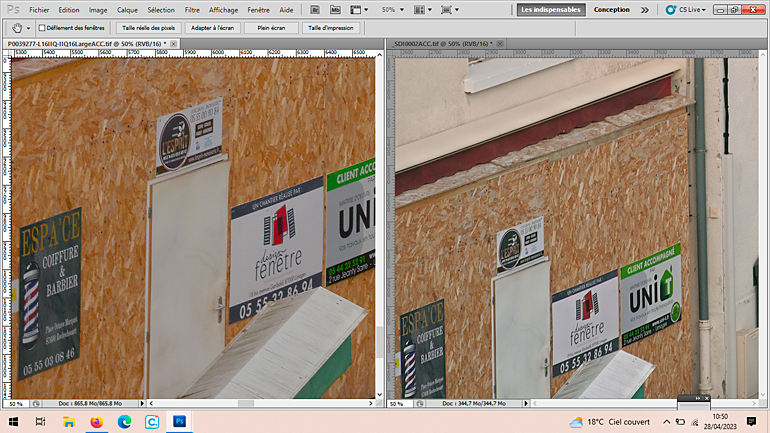Open the Sélection menu
This screenshot has height=433, width=770.
click(161, 10)
